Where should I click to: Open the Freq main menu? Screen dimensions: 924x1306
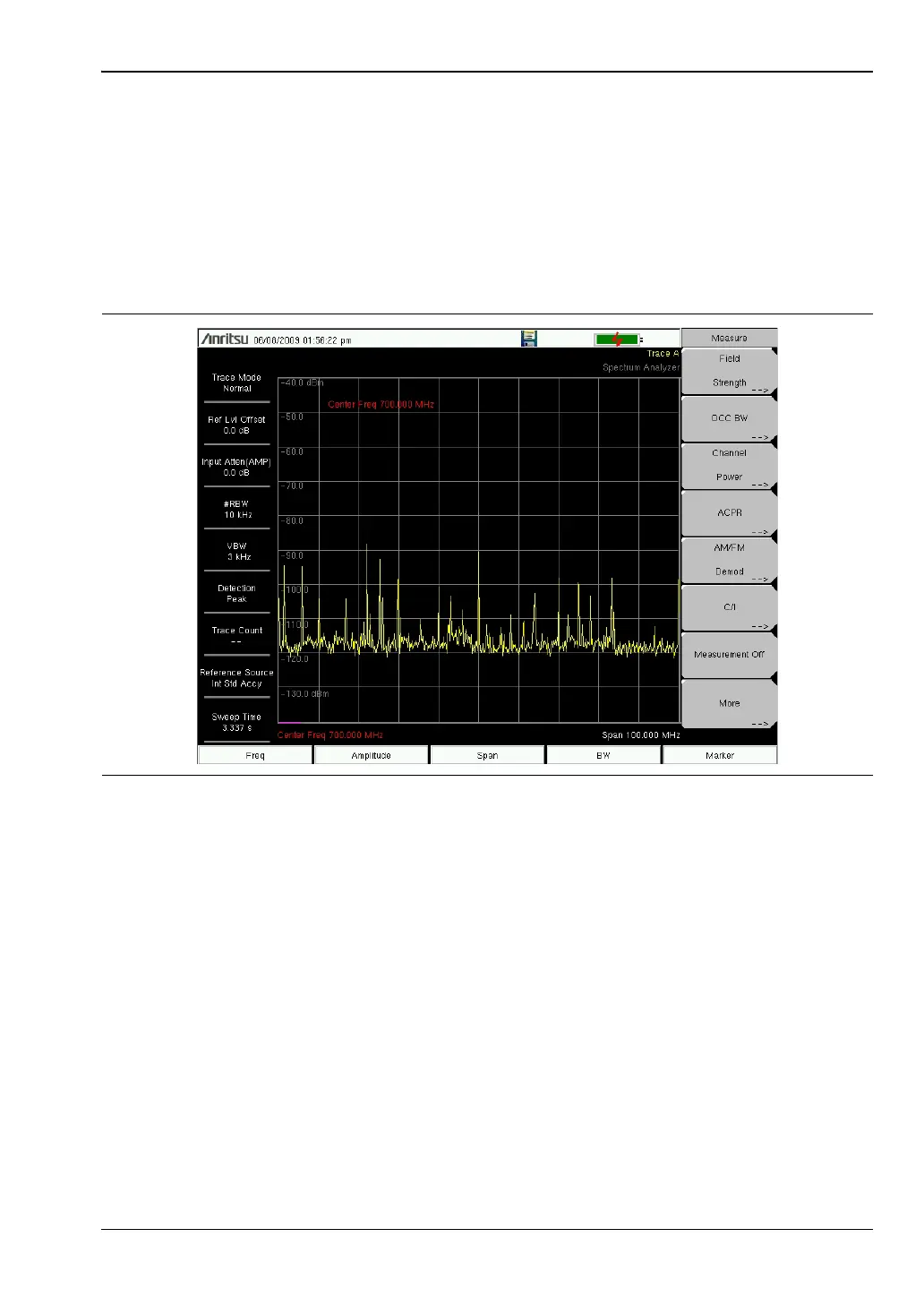[255, 755]
